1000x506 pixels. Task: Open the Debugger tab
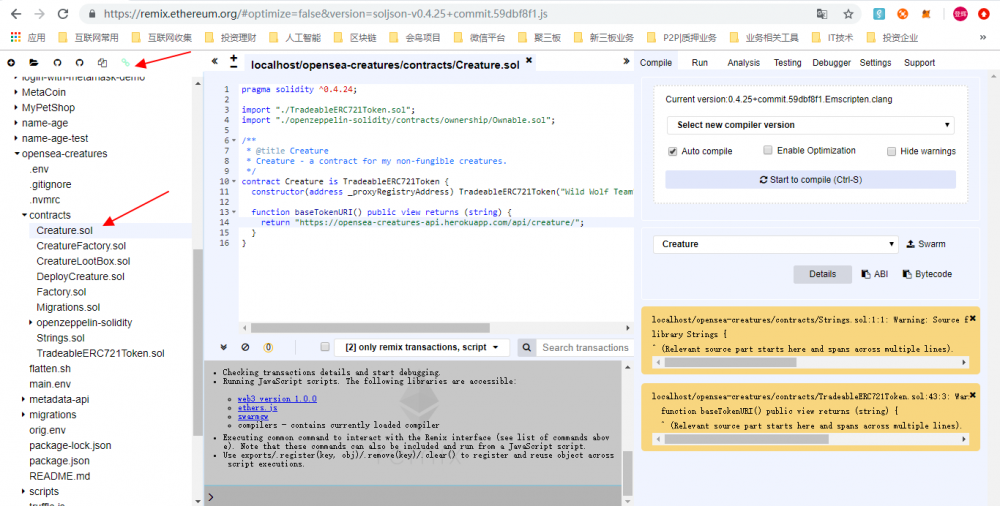click(831, 62)
